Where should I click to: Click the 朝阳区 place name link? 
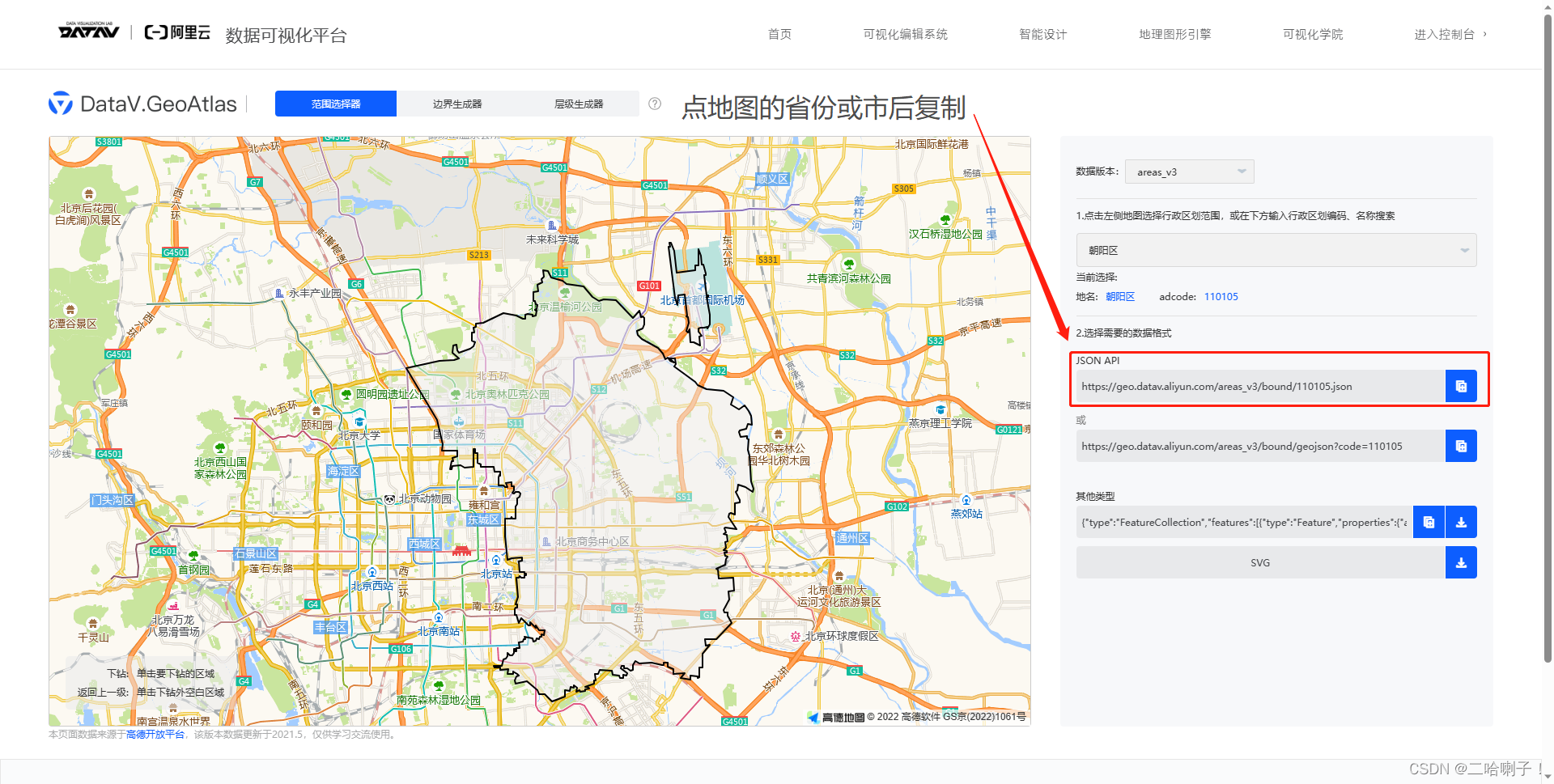pos(1120,297)
